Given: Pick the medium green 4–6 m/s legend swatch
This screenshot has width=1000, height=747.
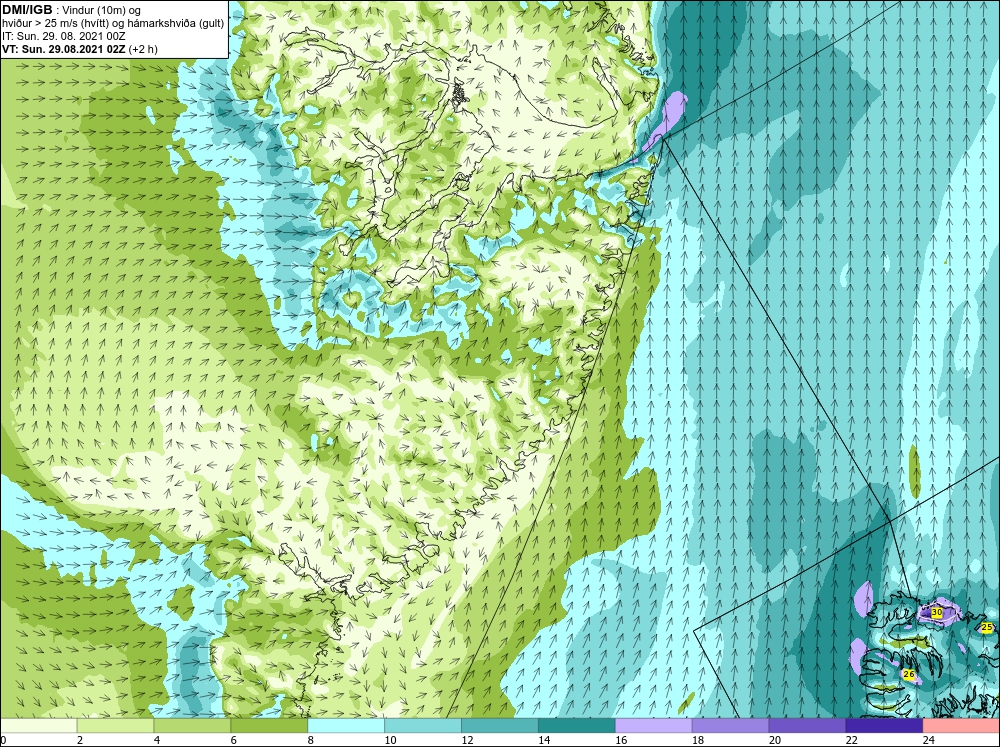Looking at the screenshot, I should pyautogui.click(x=192, y=726).
